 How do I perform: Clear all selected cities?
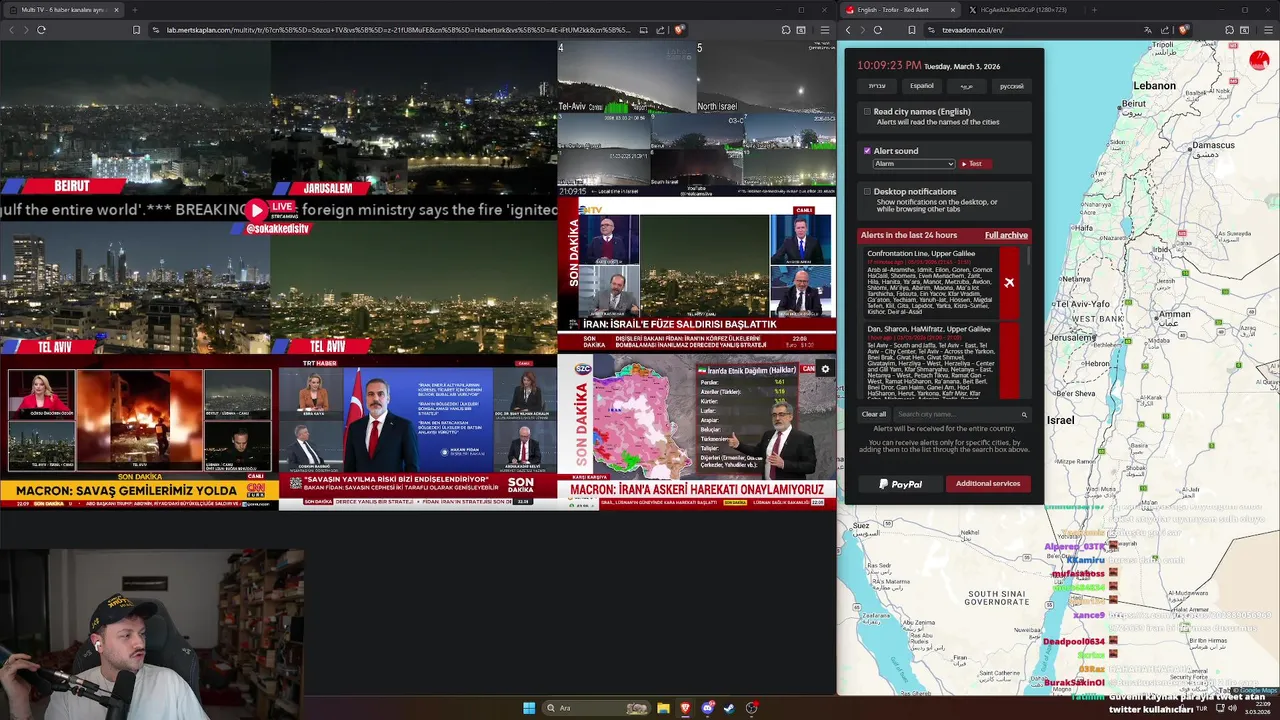(874, 414)
